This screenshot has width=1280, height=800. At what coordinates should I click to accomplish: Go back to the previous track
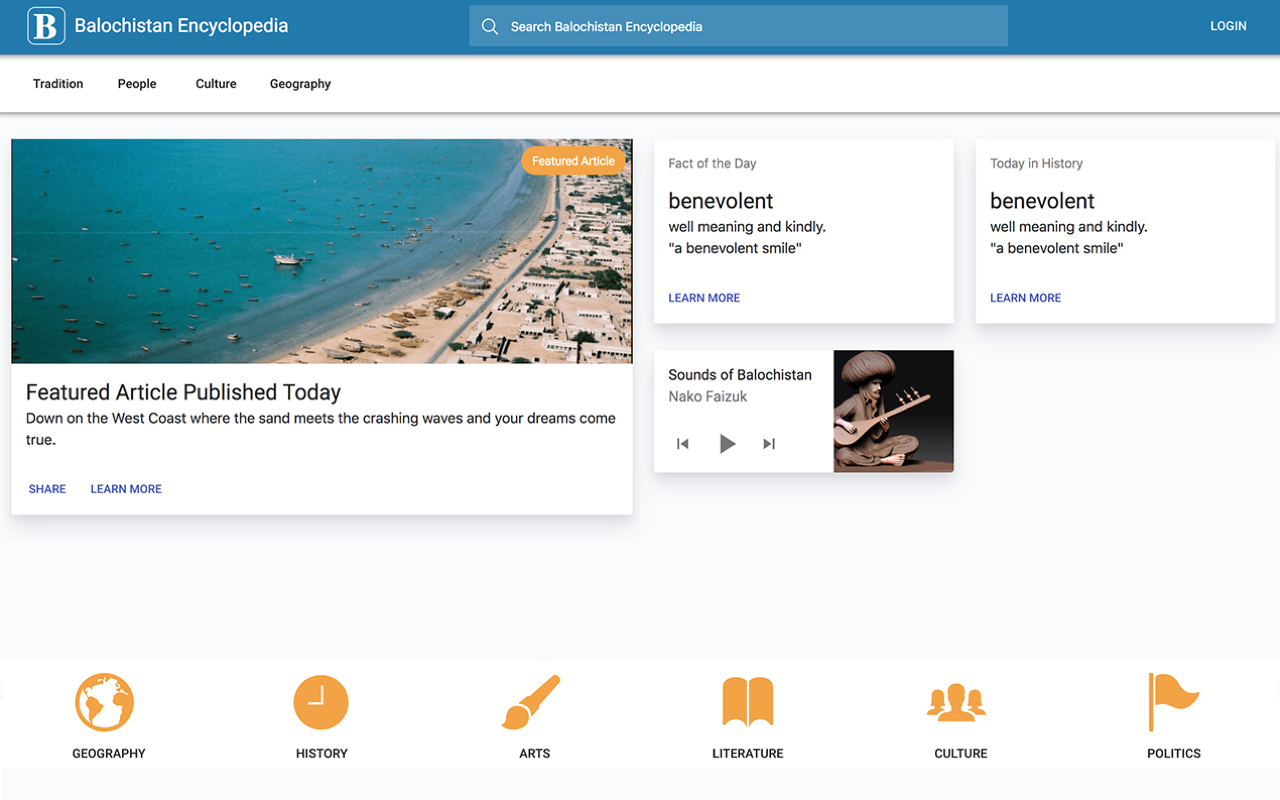click(x=683, y=444)
